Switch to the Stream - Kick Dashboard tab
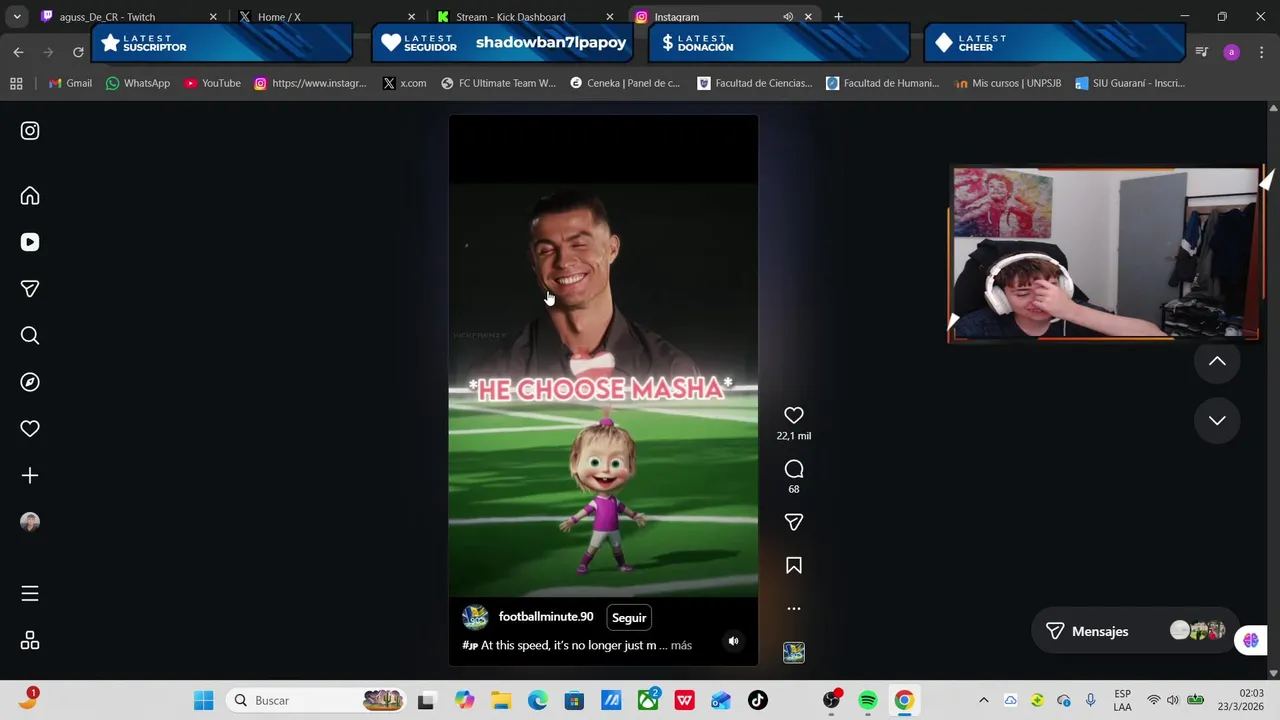 click(x=525, y=17)
